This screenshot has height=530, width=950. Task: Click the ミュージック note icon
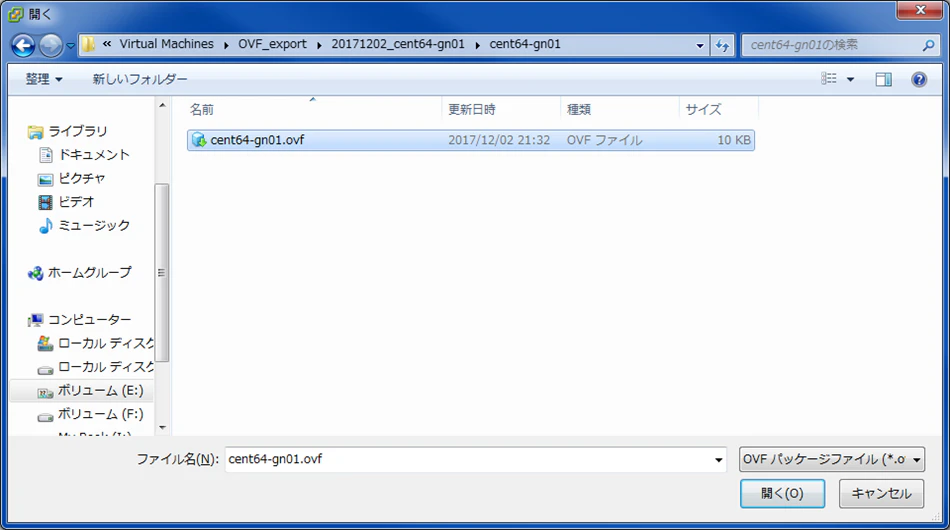(x=45, y=225)
